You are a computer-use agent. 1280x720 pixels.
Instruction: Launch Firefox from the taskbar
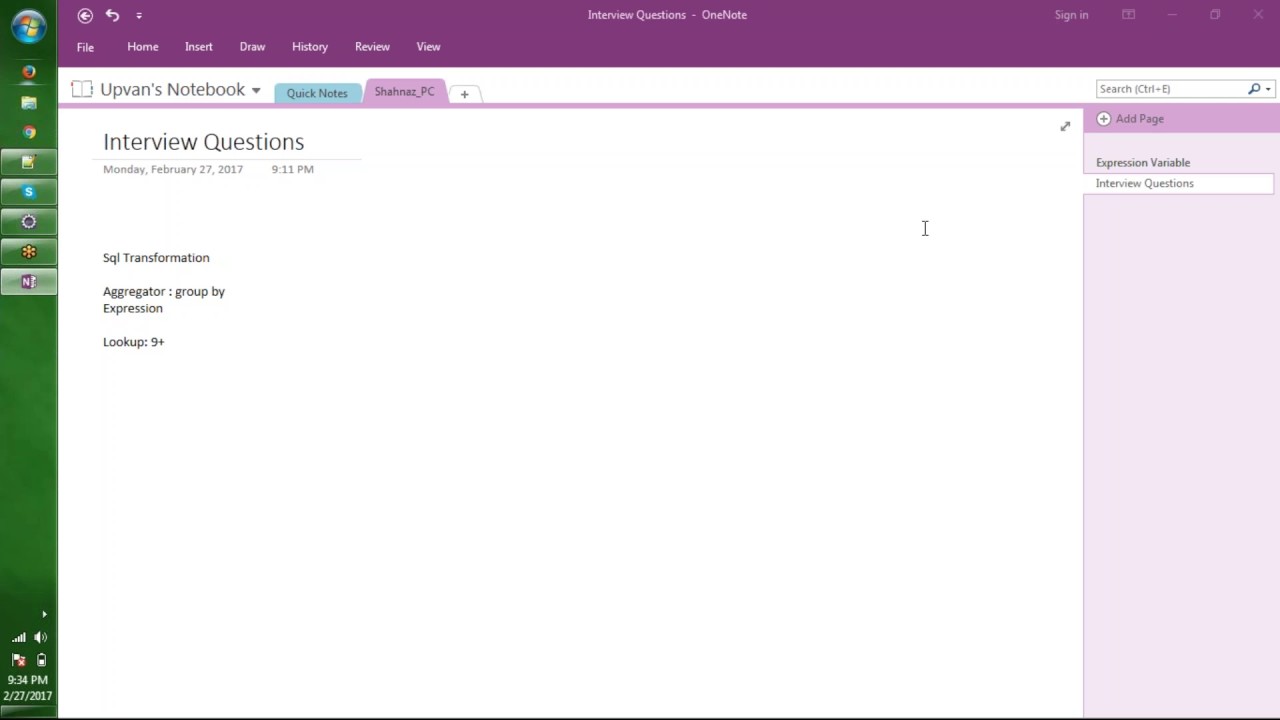coord(29,72)
